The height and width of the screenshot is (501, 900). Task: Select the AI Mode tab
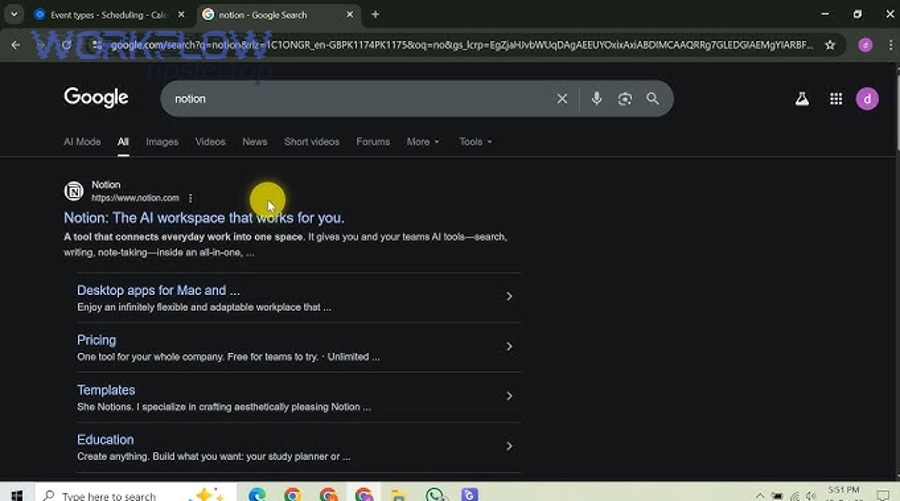click(82, 142)
